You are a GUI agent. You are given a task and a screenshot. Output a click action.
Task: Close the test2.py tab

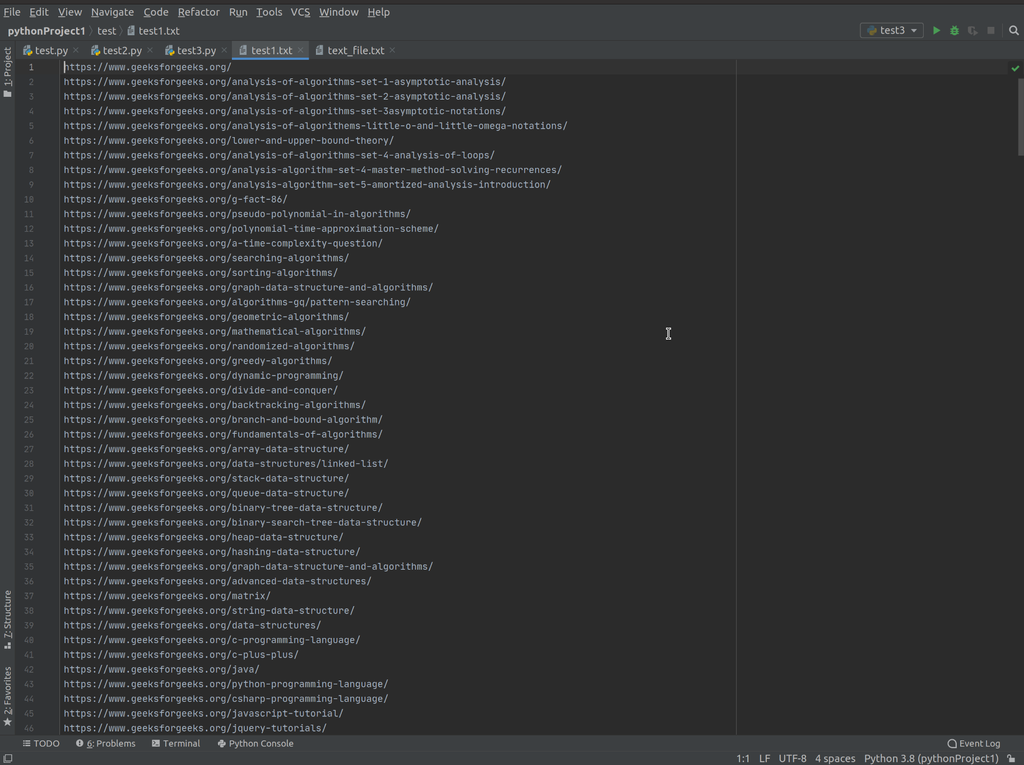coord(150,50)
